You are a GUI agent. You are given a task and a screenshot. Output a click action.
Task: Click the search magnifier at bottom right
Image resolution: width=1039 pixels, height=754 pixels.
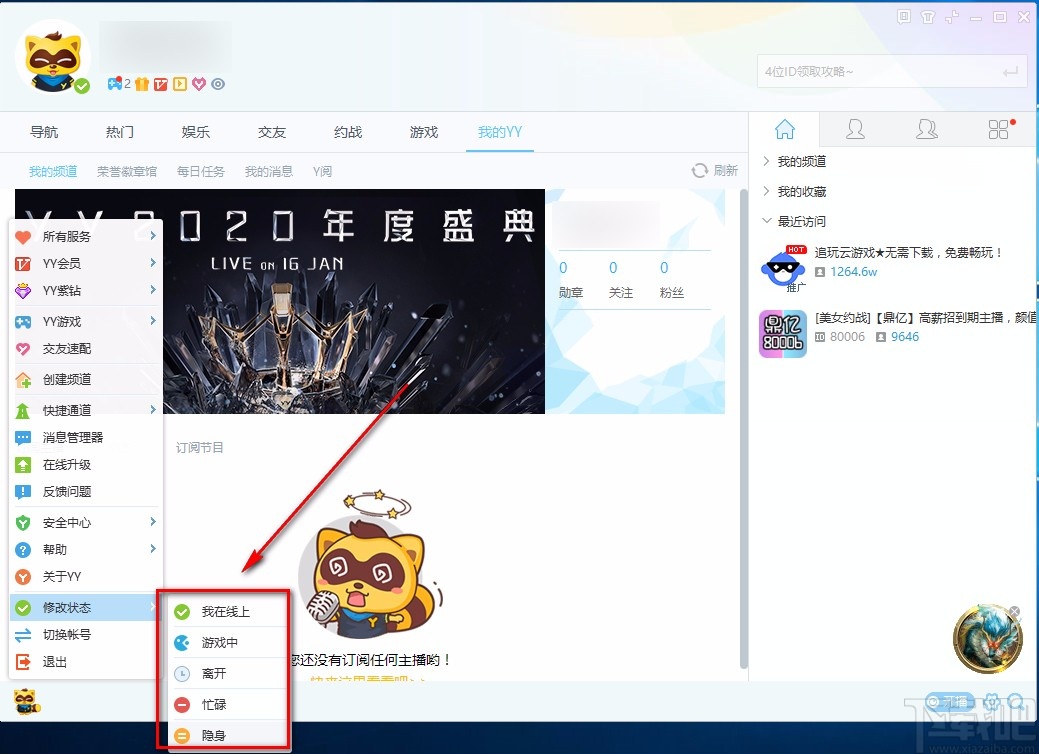[x=1016, y=701]
